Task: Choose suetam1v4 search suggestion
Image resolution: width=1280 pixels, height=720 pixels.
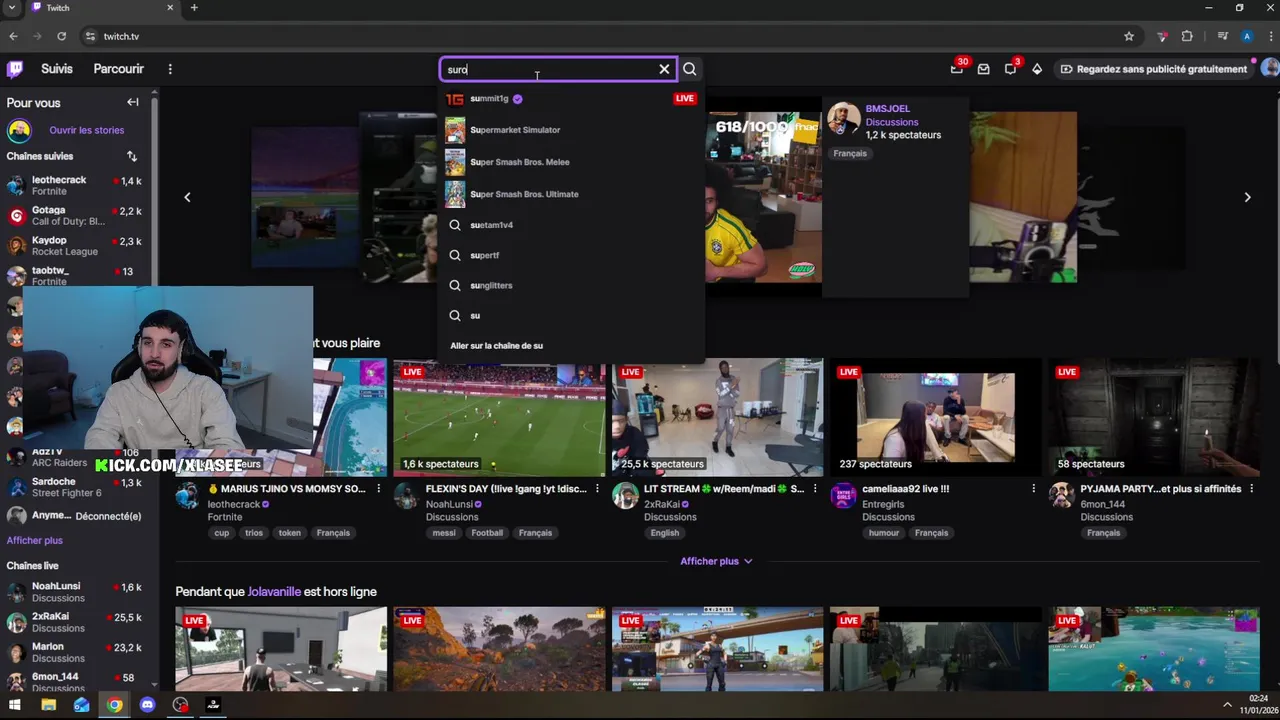Action: pyautogui.click(x=572, y=225)
